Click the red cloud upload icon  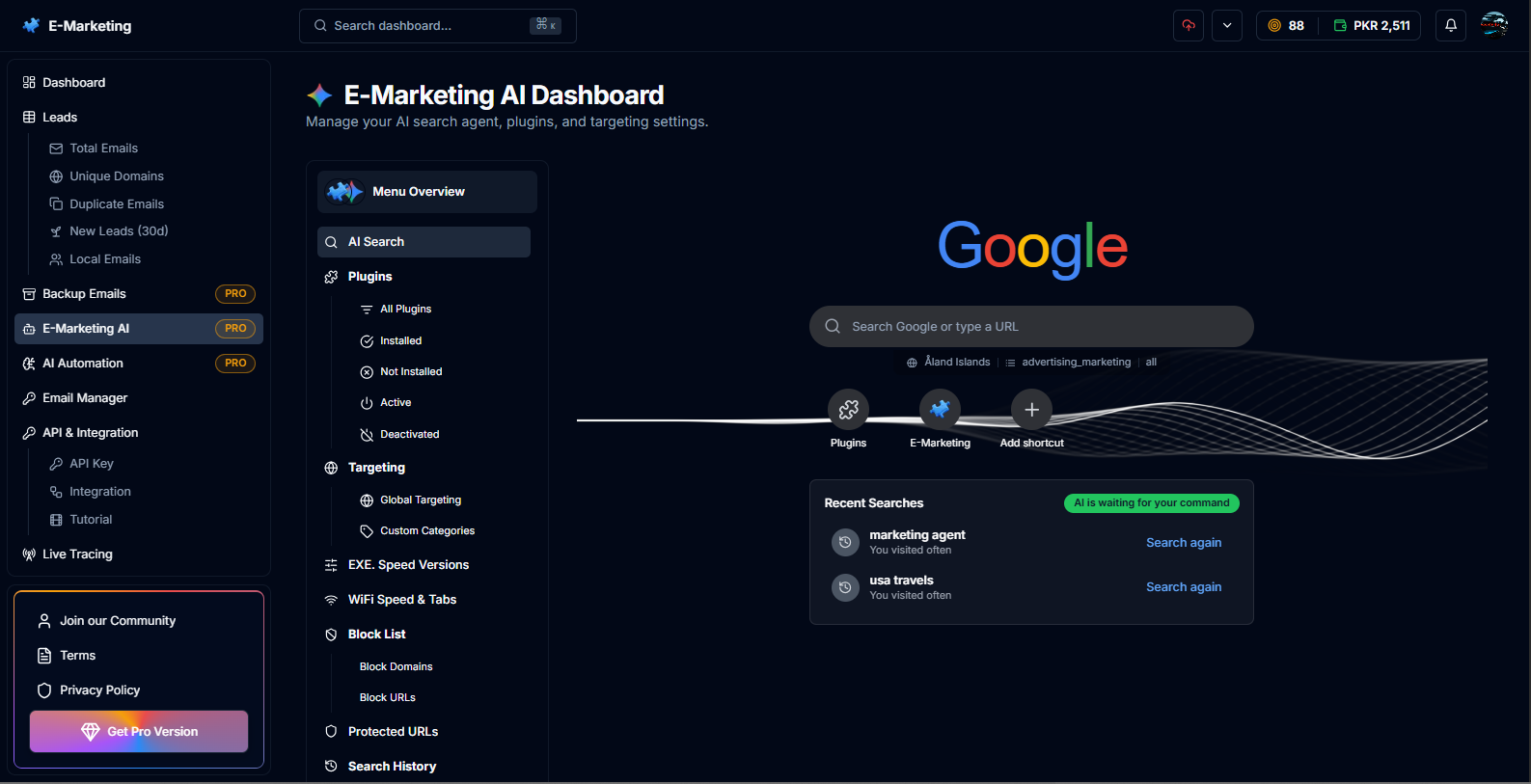1189,26
